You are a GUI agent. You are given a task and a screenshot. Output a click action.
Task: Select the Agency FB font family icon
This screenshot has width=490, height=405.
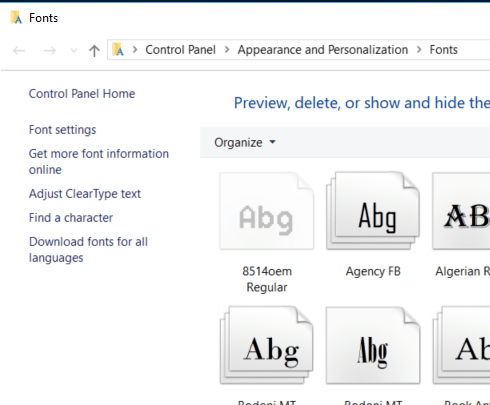pos(373,211)
